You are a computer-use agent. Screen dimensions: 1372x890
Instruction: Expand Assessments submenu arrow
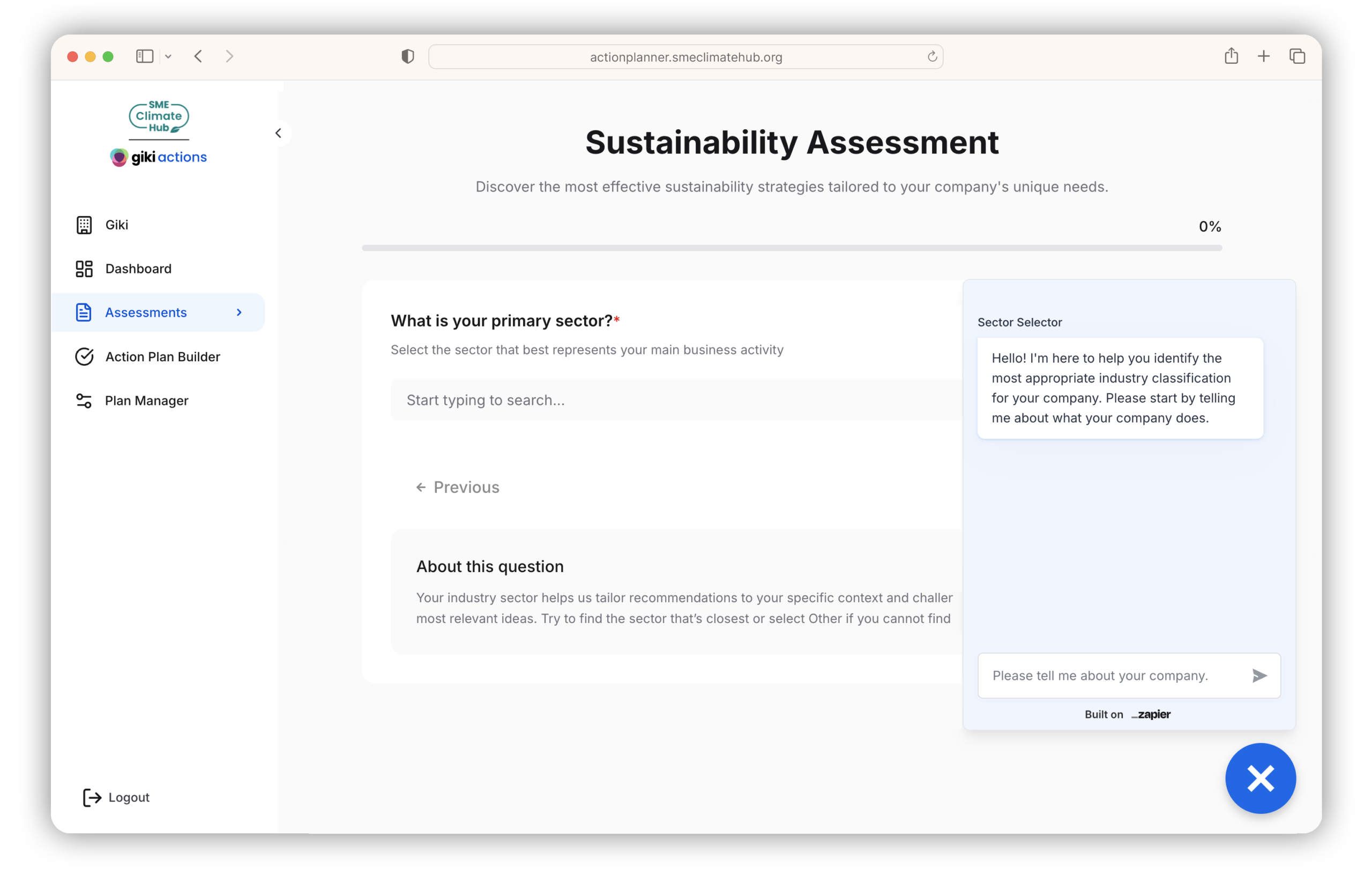click(x=239, y=312)
